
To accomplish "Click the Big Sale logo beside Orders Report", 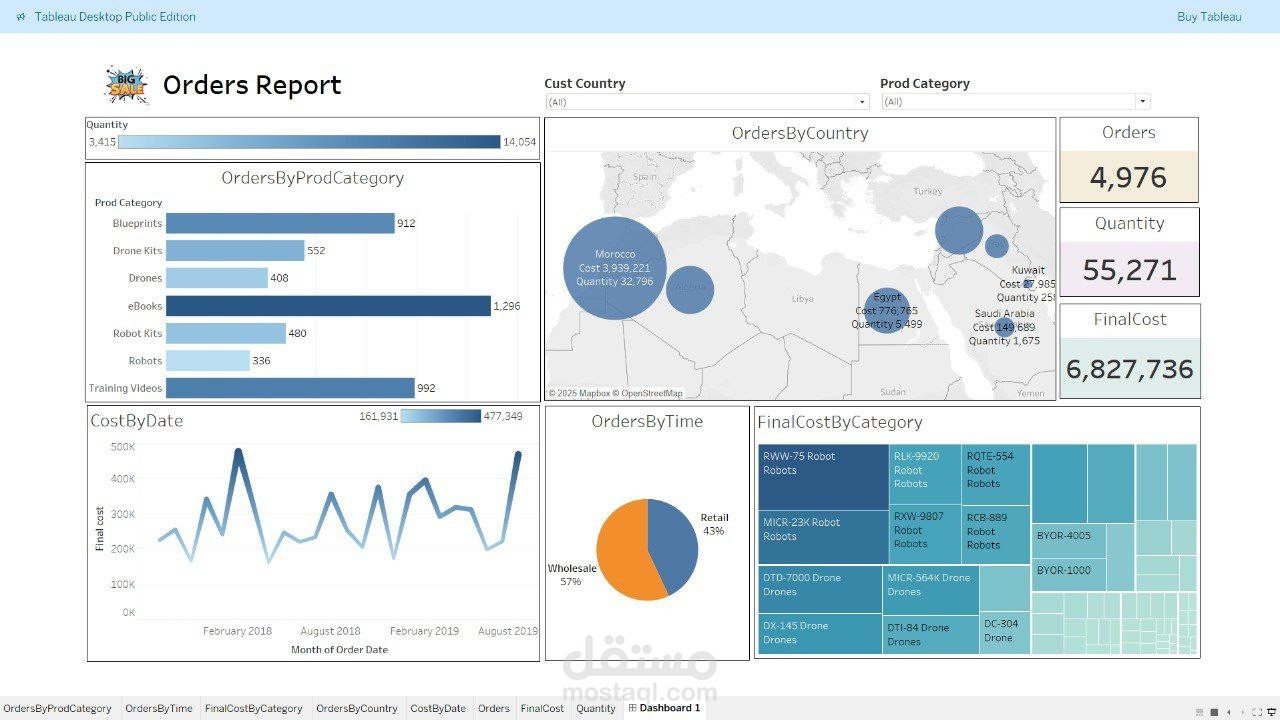I will (125, 85).
